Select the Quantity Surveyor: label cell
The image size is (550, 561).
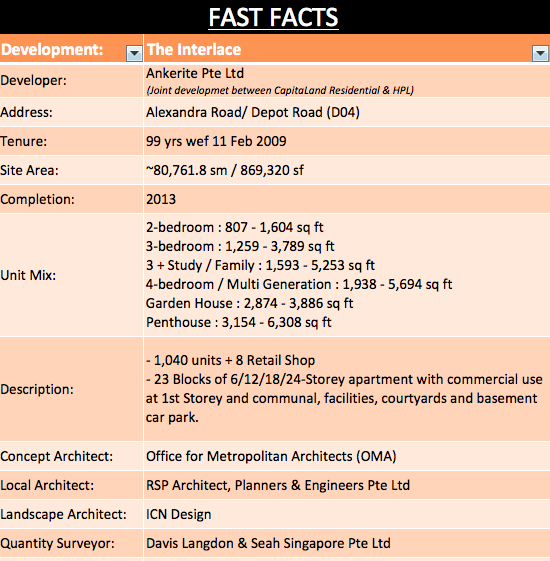click(x=71, y=543)
